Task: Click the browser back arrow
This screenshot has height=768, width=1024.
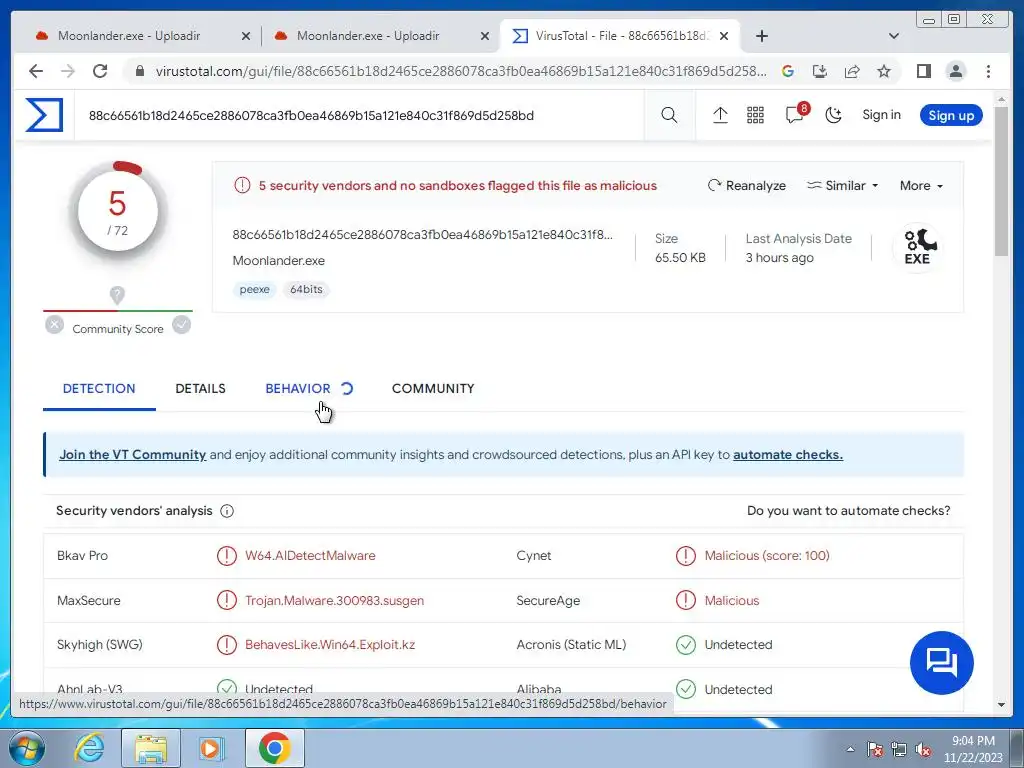Action: click(36, 71)
